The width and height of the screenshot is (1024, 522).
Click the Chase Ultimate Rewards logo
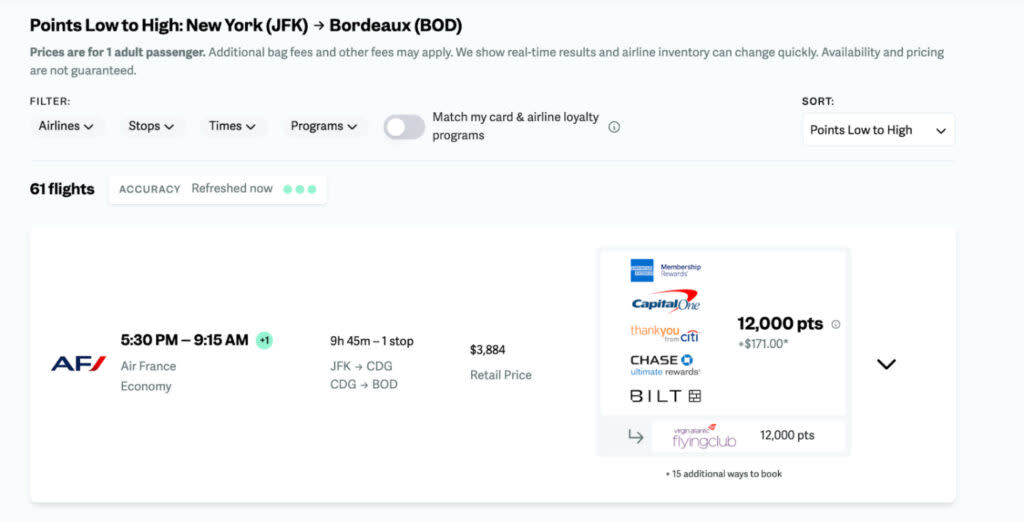pos(665,365)
